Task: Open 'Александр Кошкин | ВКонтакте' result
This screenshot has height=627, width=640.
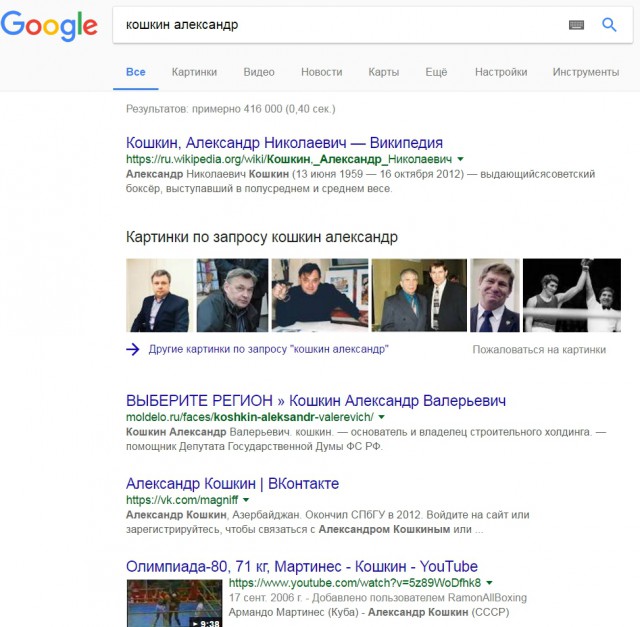Action: pyautogui.click(x=232, y=484)
